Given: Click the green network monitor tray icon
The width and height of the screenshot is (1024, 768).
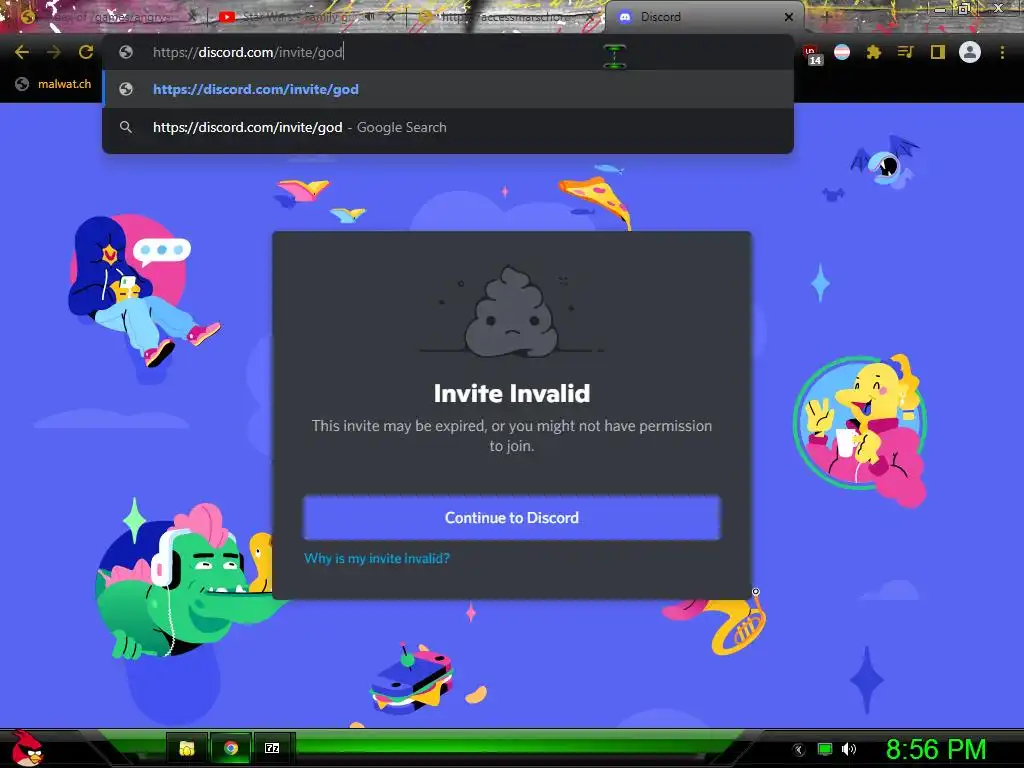Looking at the screenshot, I should click(x=825, y=749).
